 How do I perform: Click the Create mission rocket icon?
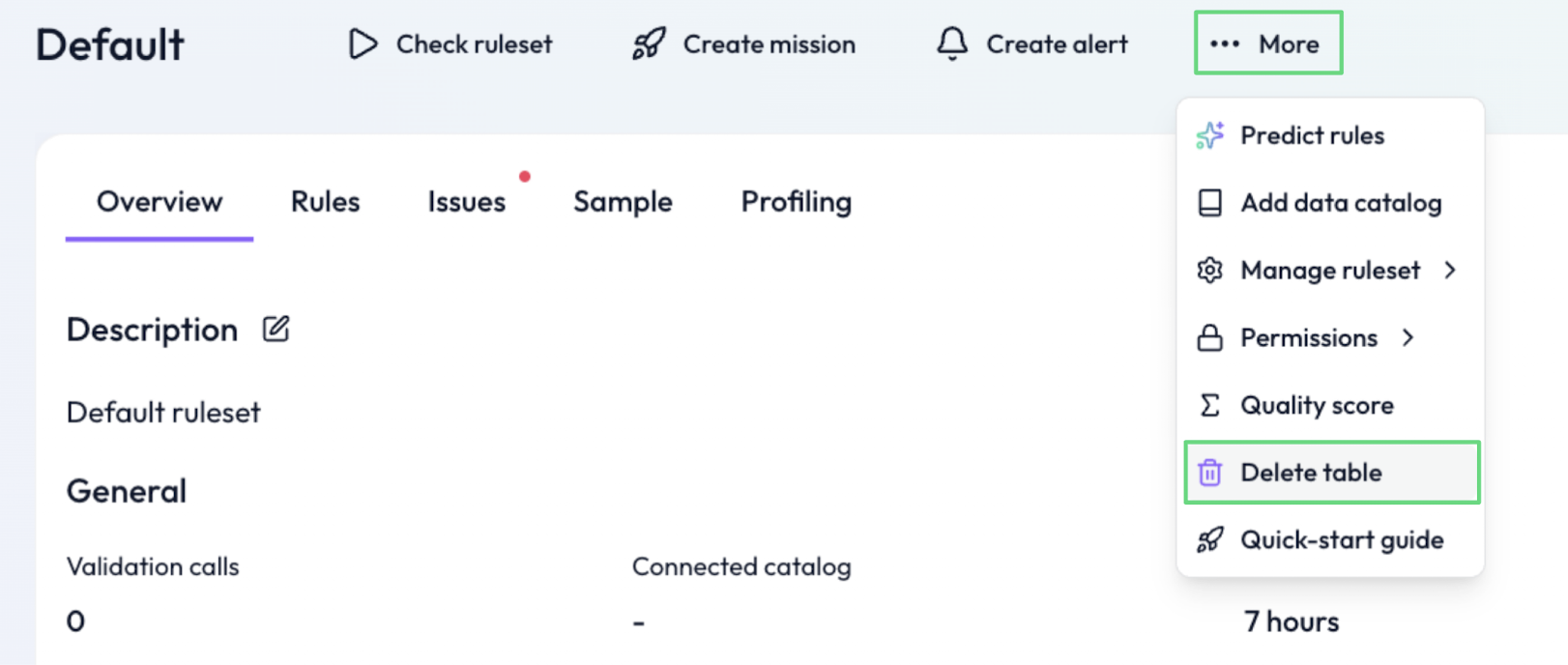pyautogui.click(x=649, y=44)
